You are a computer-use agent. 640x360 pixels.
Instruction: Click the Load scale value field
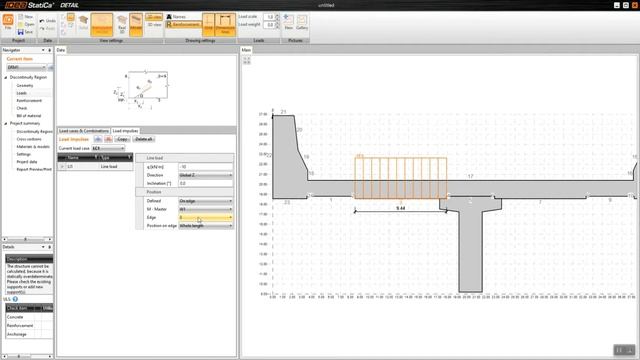[x=269, y=17]
